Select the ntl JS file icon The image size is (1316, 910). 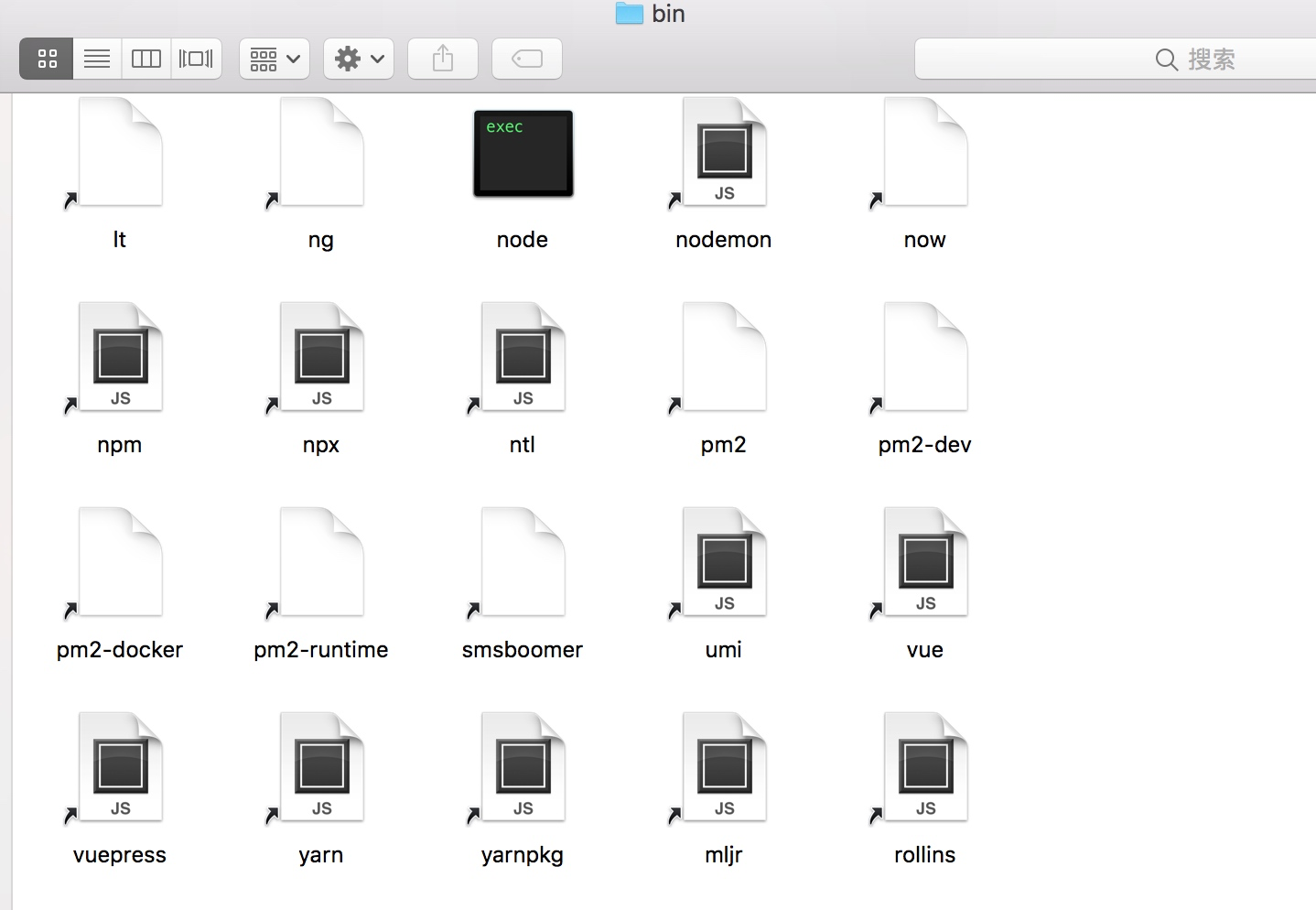click(x=523, y=358)
